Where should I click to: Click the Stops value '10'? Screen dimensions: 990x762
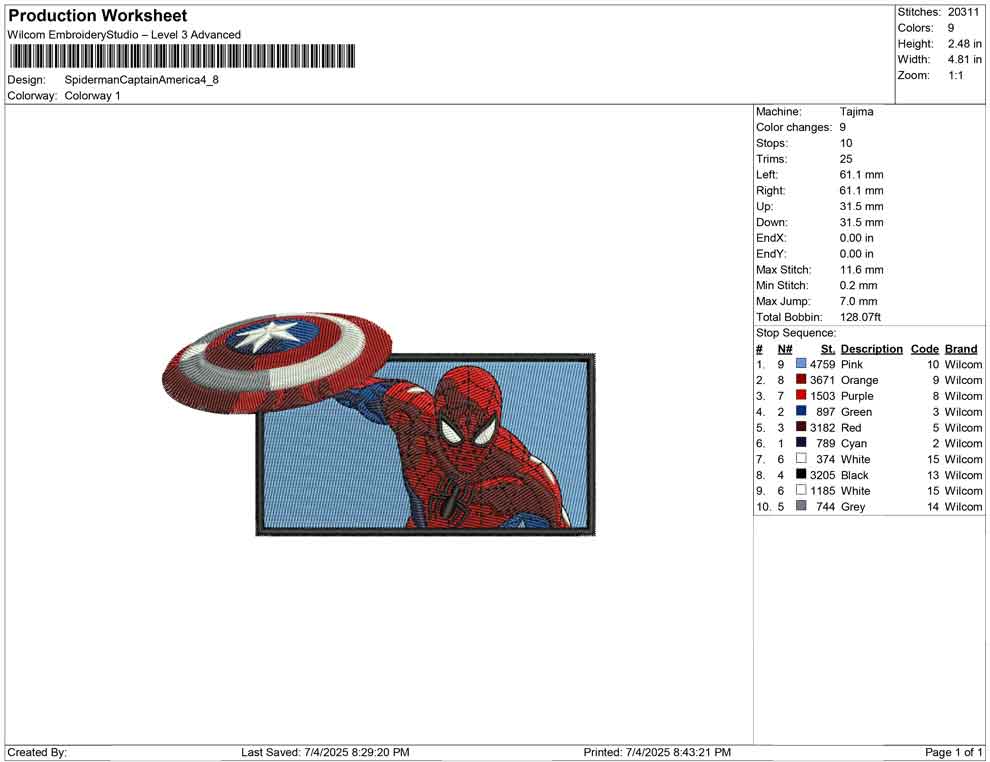(846, 143)
